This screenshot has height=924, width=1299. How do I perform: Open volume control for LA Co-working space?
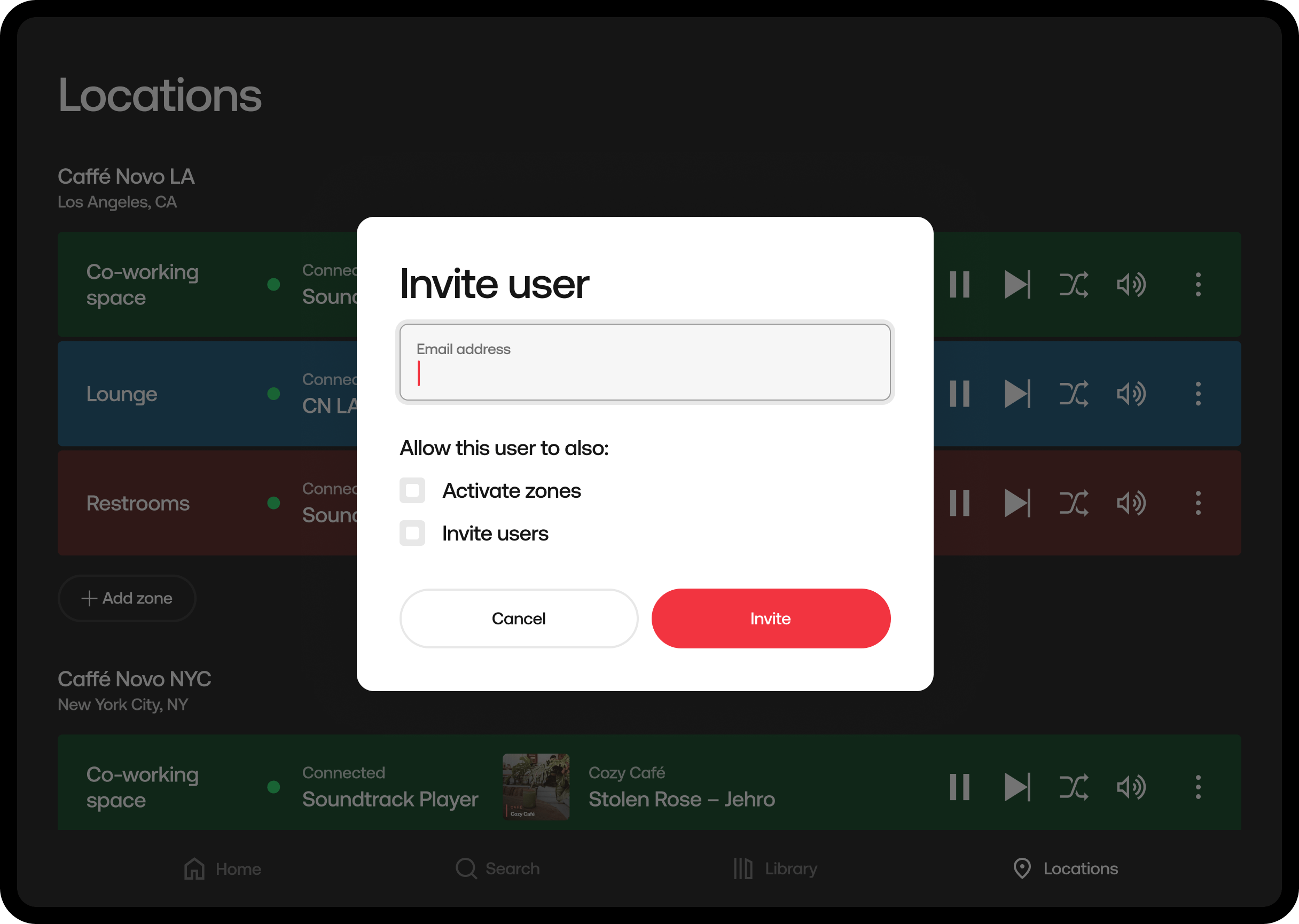tap(1131, 285)
